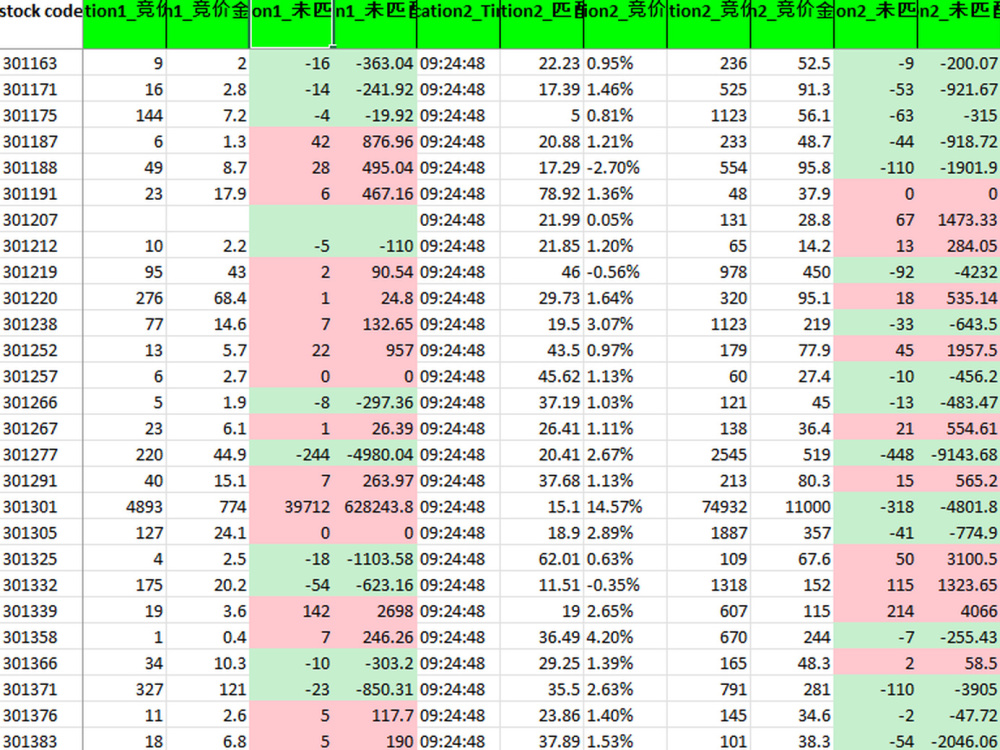The height and width of the screenshot is (750, 1000).
Task: Click the pink cell 1473.33
Action: coord(959,220)
